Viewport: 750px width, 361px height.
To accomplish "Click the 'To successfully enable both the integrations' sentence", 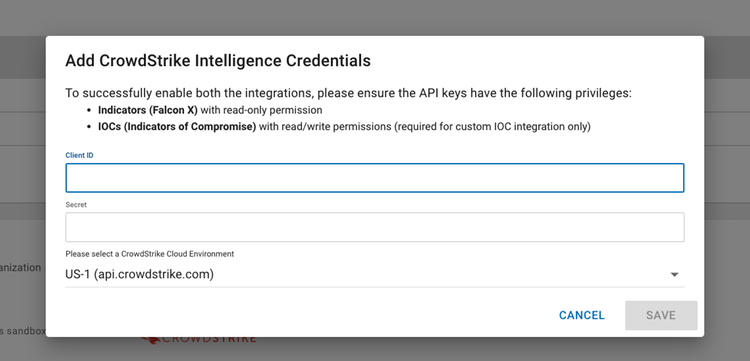I will click(349, 93).
